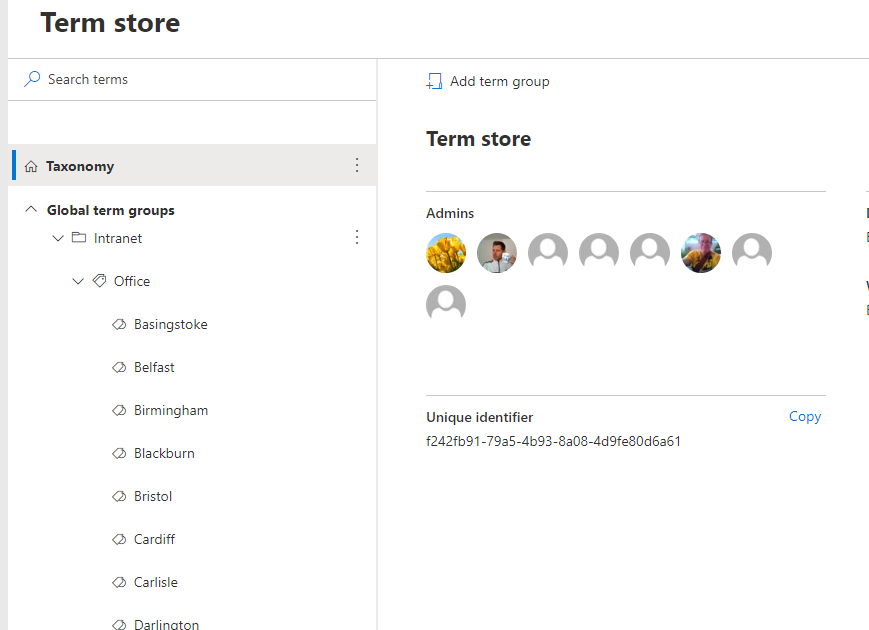The image size is (869, 630).
Task: Click the tag icon next to Belfast
Action: pyautogui.click(x=121, y=367)
